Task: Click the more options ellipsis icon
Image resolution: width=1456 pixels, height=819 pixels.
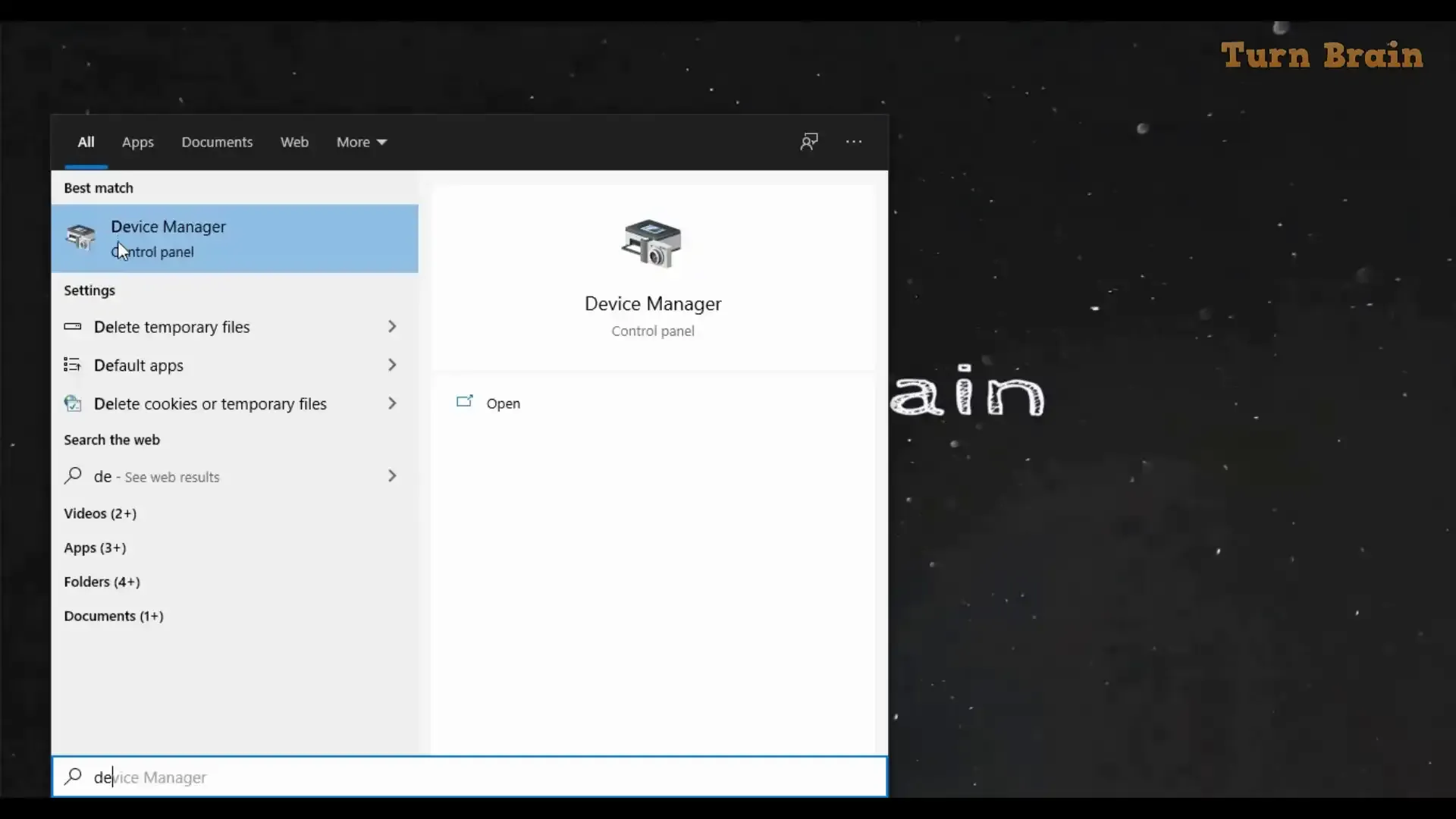Action: (854, 142)
